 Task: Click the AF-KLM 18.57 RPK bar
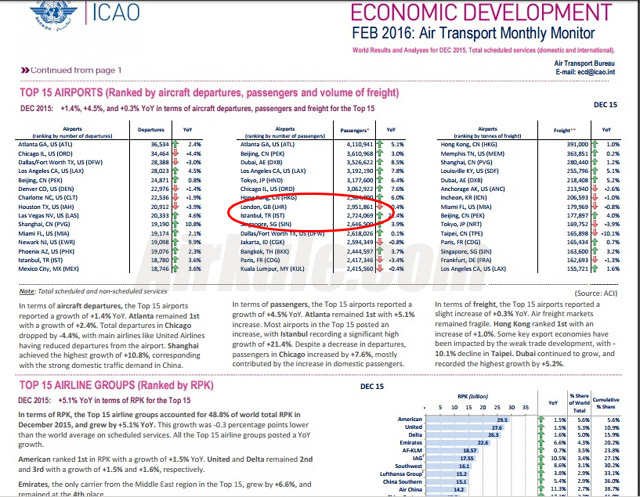[451, 450]
